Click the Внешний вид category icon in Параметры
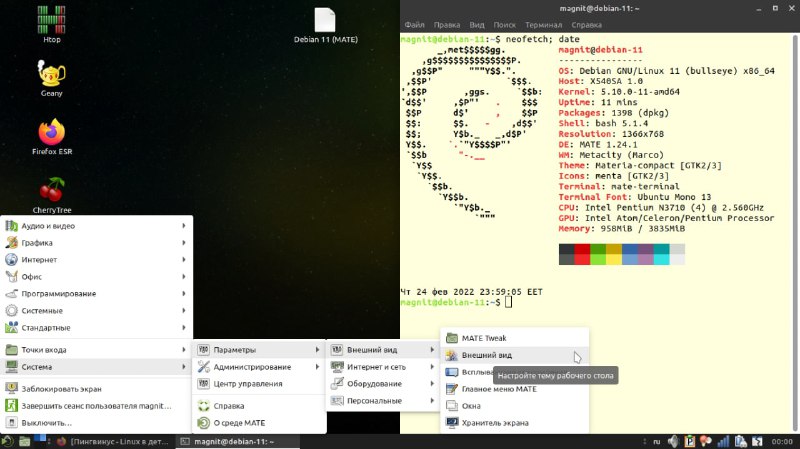Viewport: 800px width, 449px height. point(337,350)
